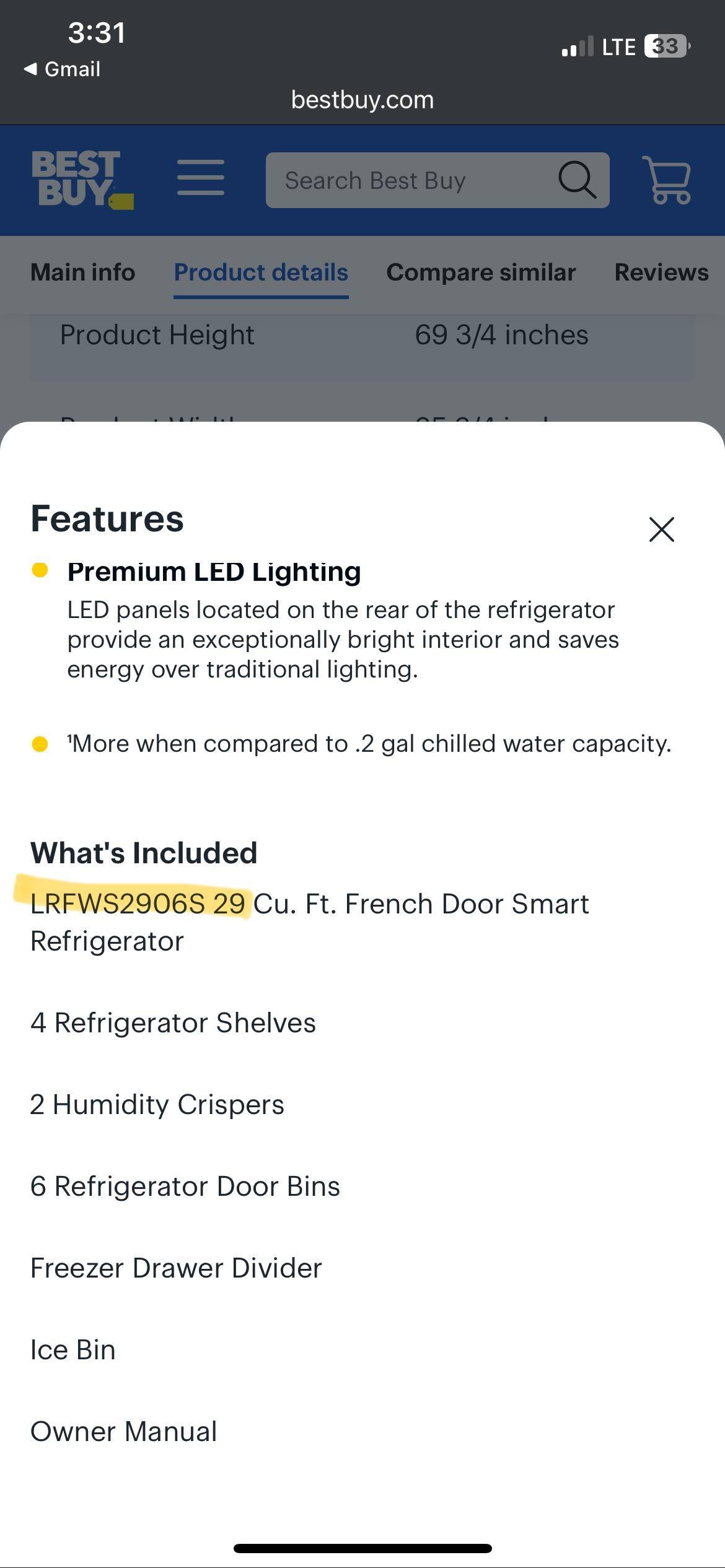The width and height of the screenshot is (725, 1568).
Task: Tap the Premium LED Lighting heading
Action: (x=214, y=572)
